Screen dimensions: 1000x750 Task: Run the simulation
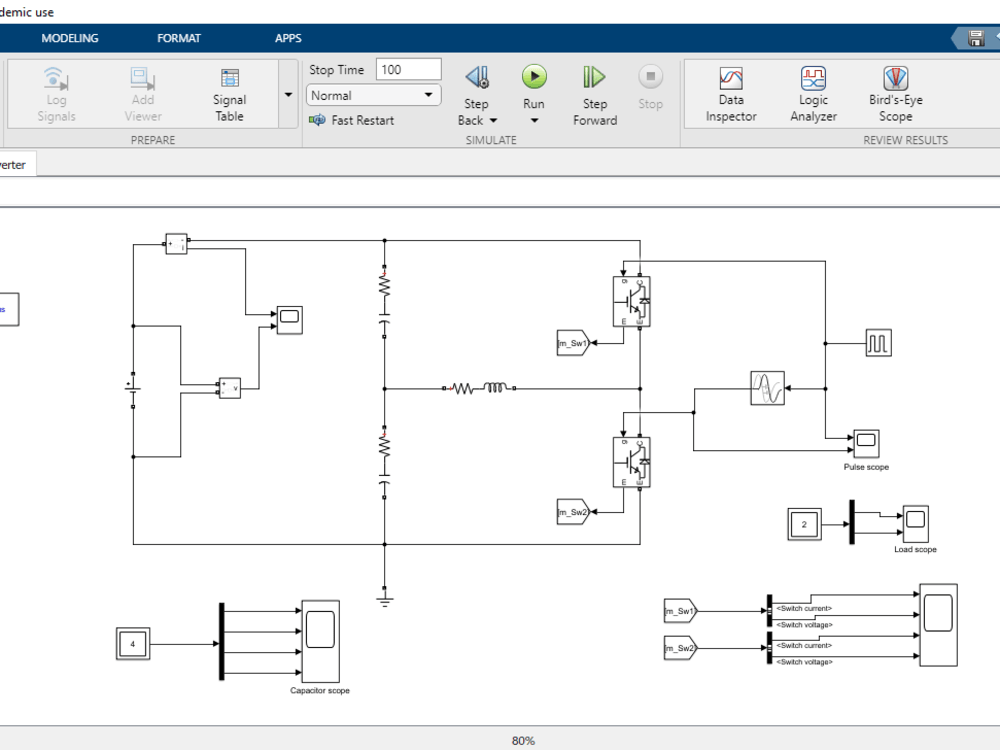click(x=534, y=80)
